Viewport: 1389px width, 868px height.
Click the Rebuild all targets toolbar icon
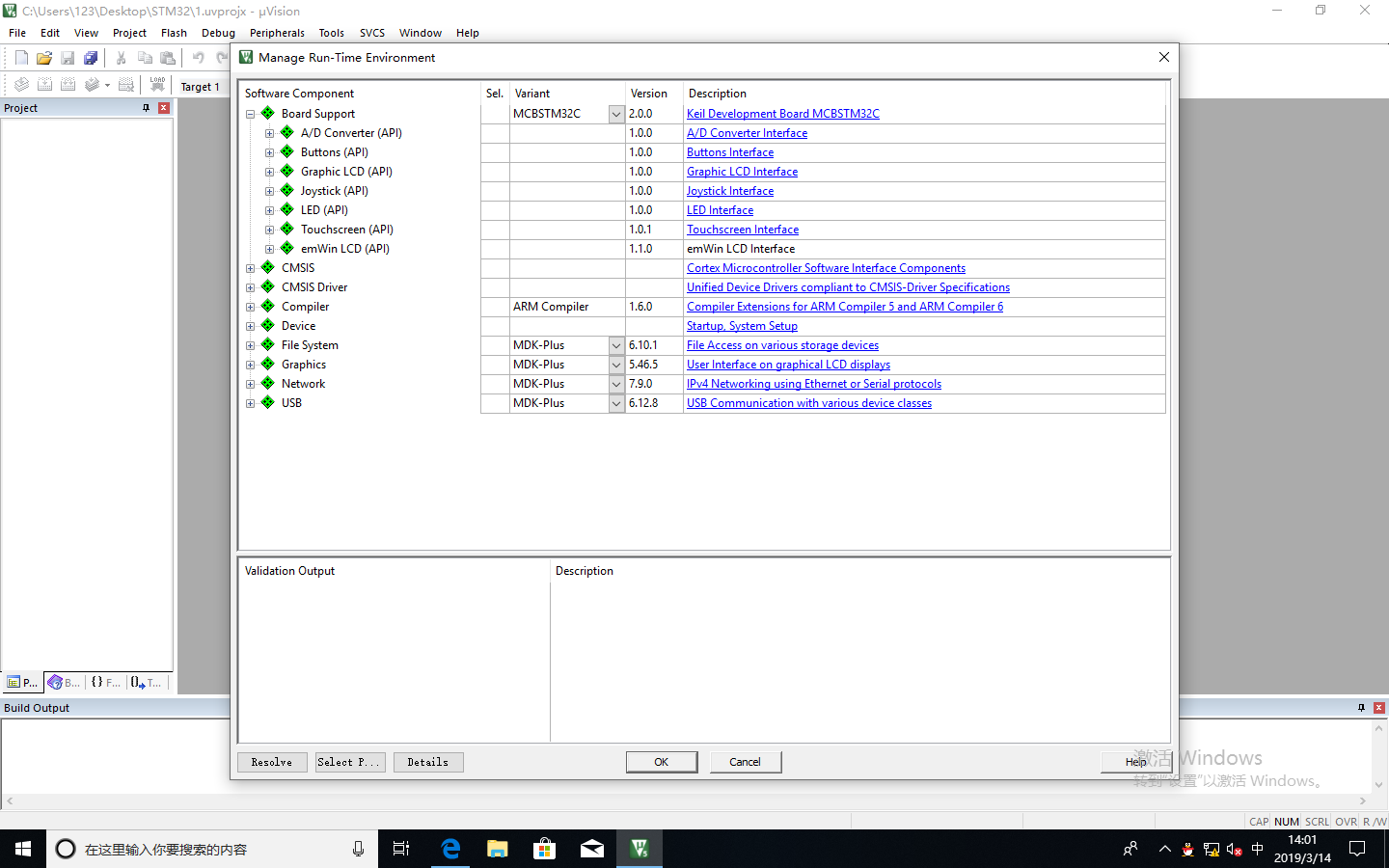68,85
